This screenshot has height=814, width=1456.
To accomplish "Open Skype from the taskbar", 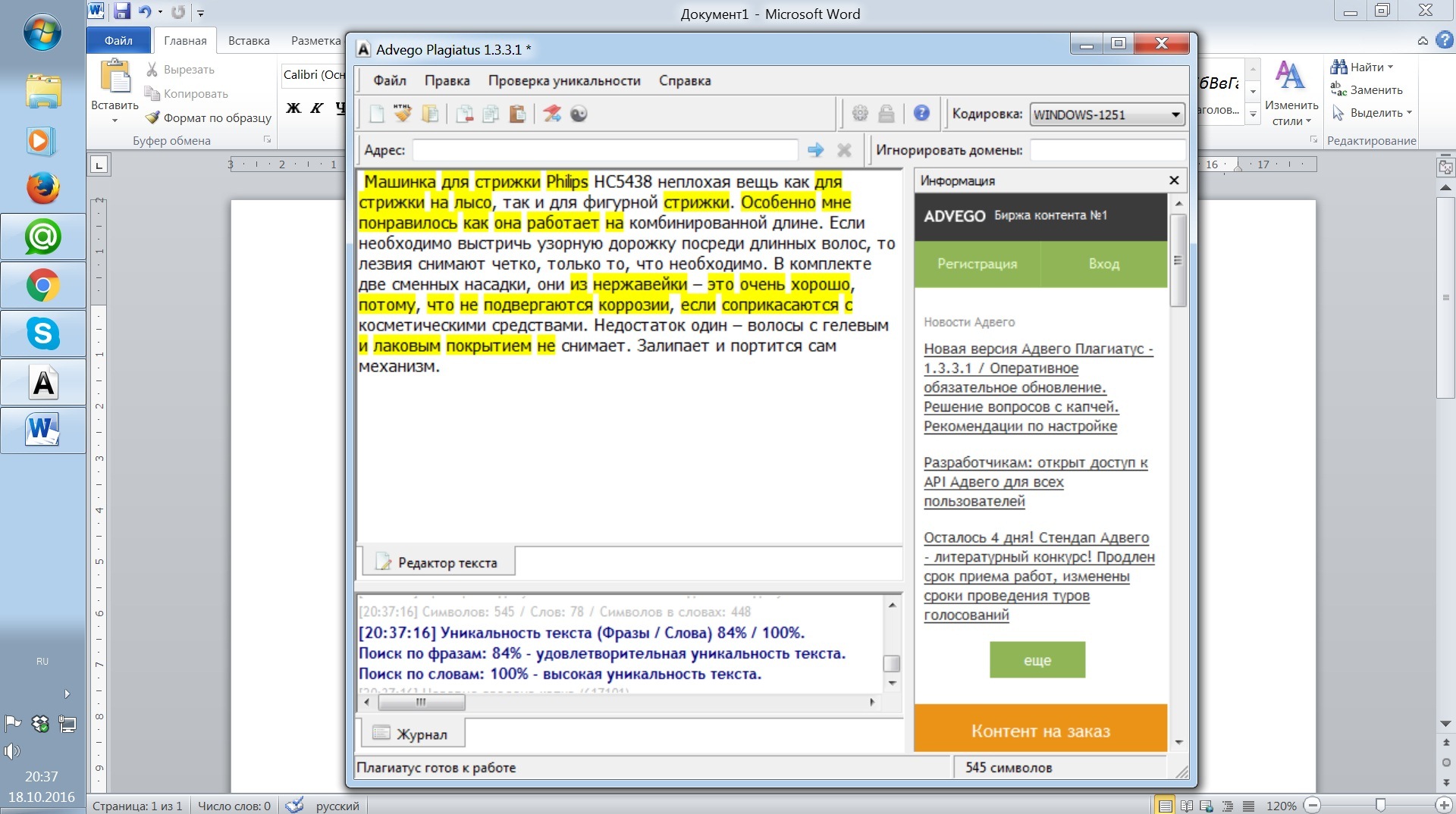I will click(43, 333).
